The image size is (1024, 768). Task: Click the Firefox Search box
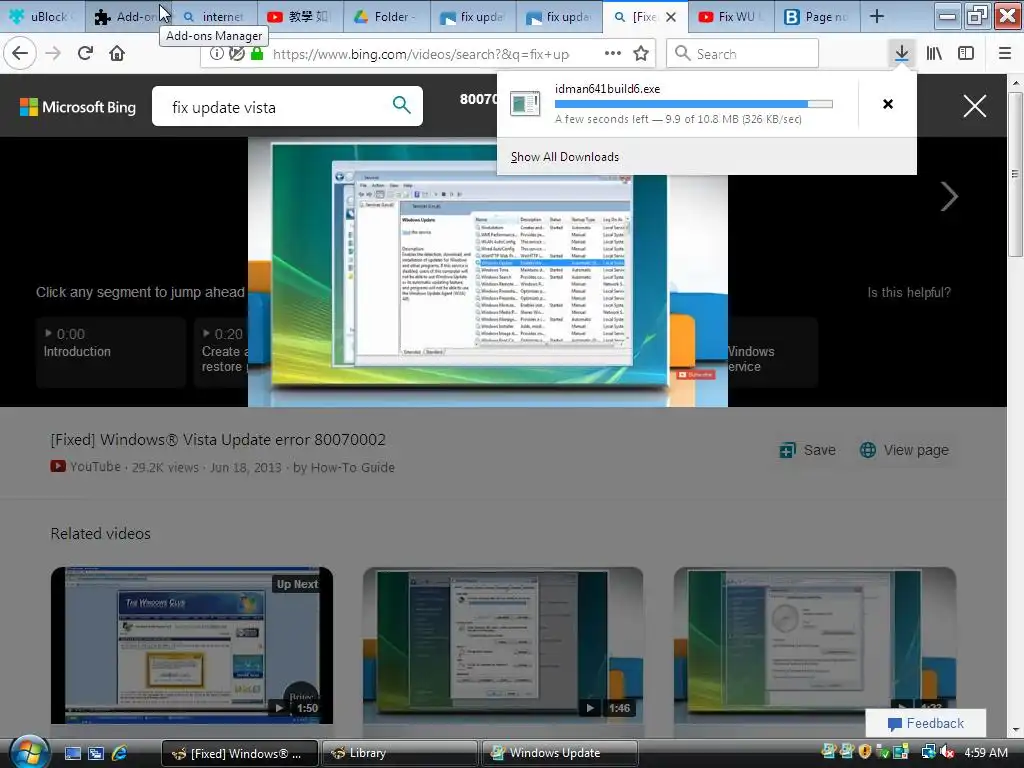coord(743,54)
